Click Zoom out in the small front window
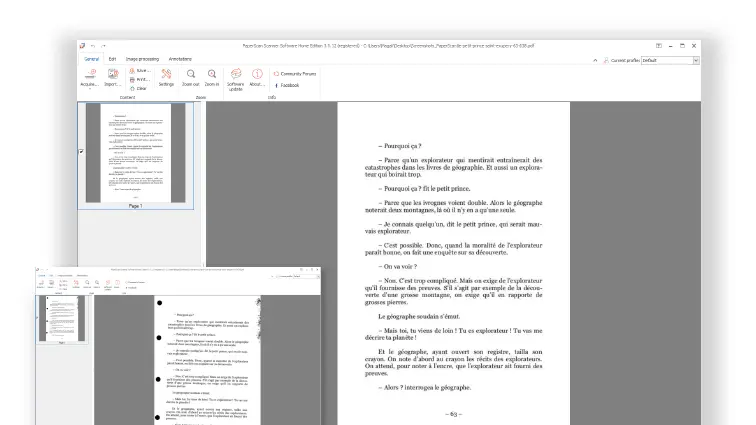756x425 pixels. point(87,284)
